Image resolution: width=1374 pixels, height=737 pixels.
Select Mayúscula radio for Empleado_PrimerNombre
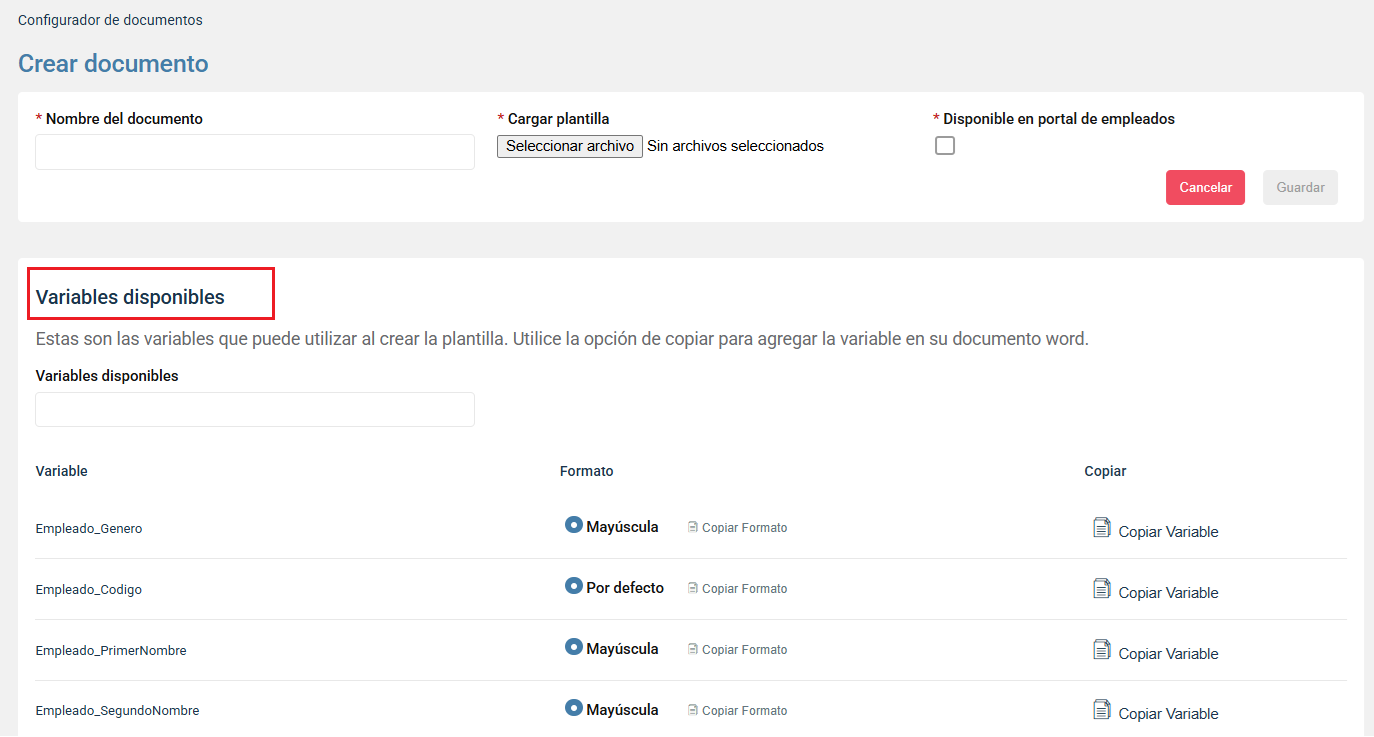[x=573, y=647]
